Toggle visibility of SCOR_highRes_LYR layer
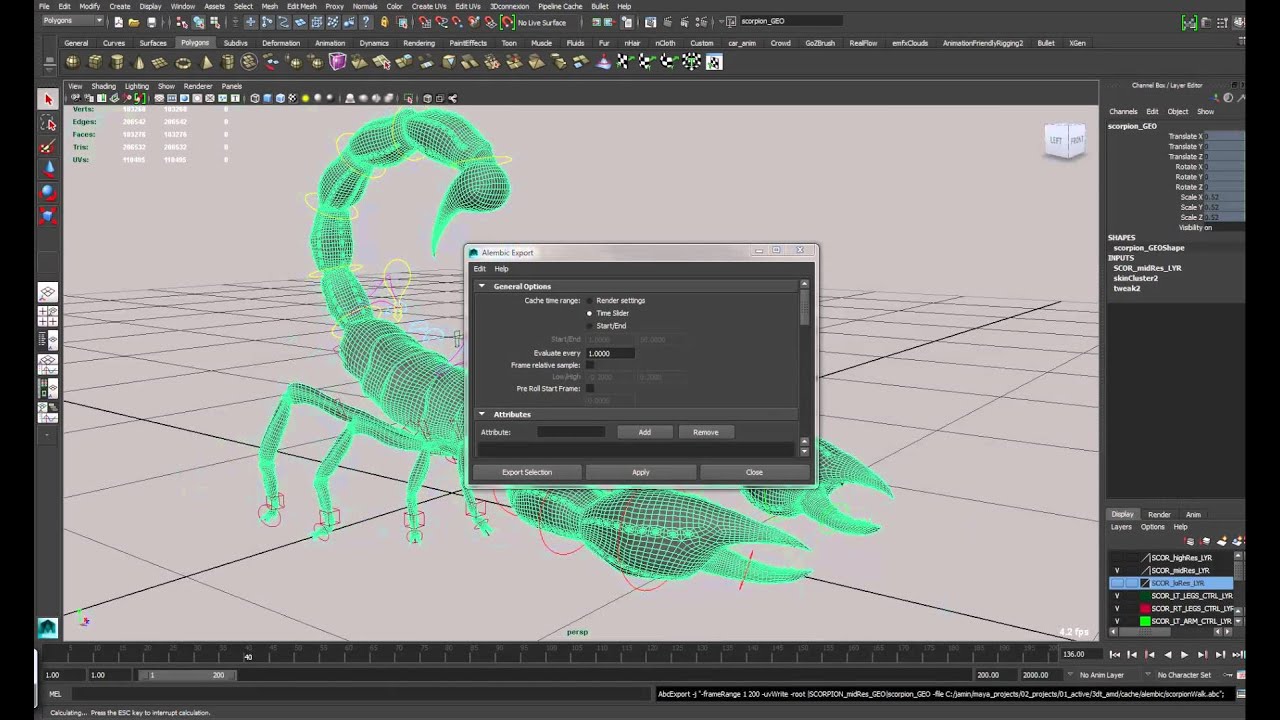Image resolution: width=1280 pixels, height=720 pixels. (1117, 558)
